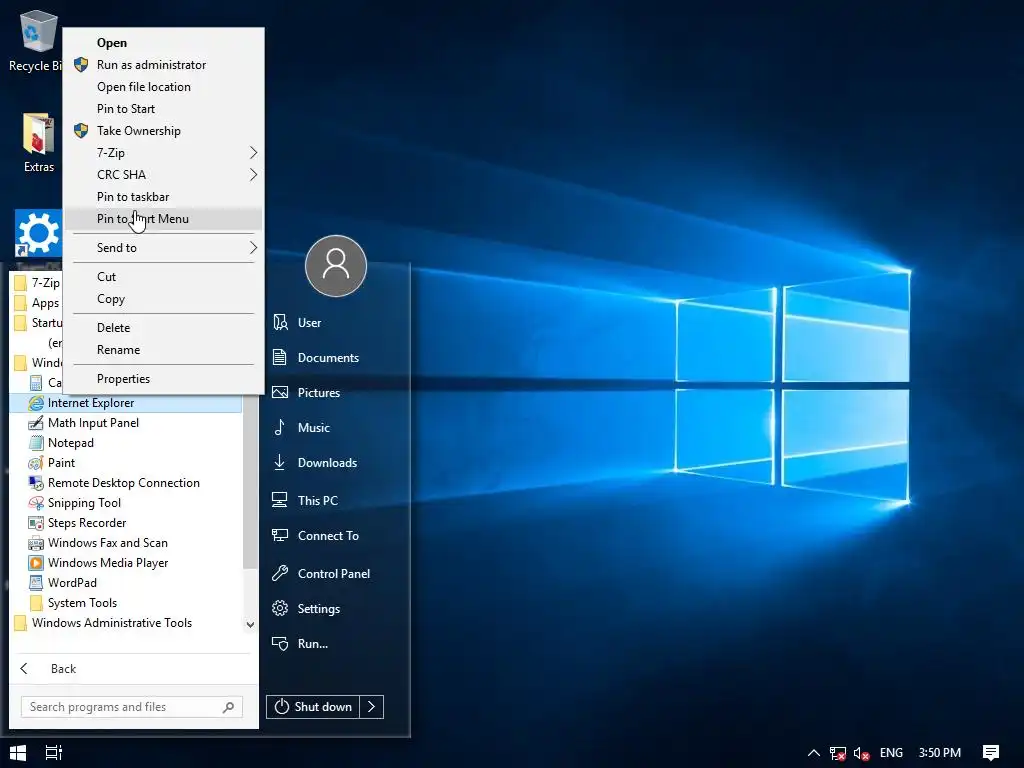Click the Search programs and files field
The width and height of the screenshot is (1024, 768).
(131, 707)
